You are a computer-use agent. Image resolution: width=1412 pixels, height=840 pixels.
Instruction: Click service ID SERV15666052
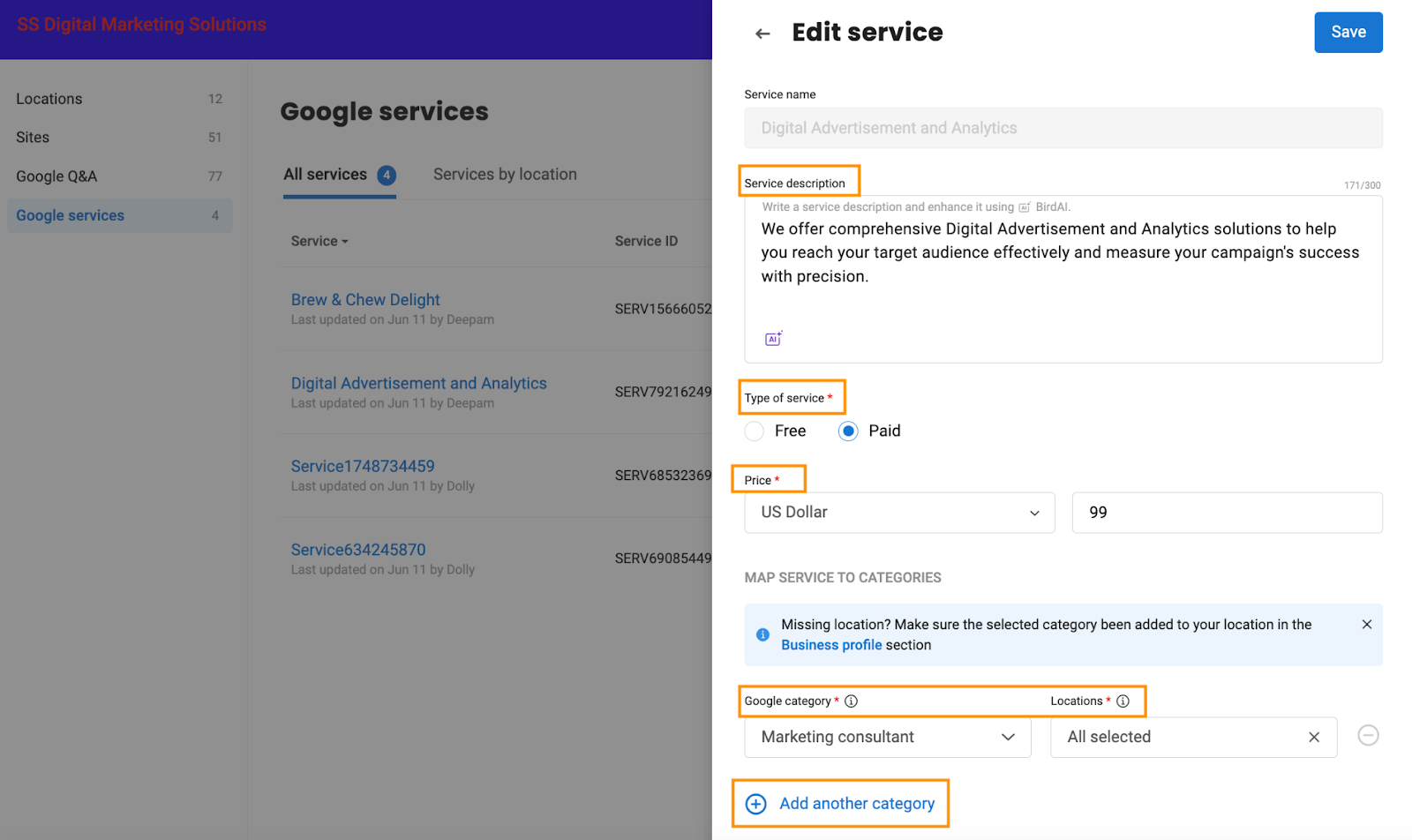coord(663,309)
